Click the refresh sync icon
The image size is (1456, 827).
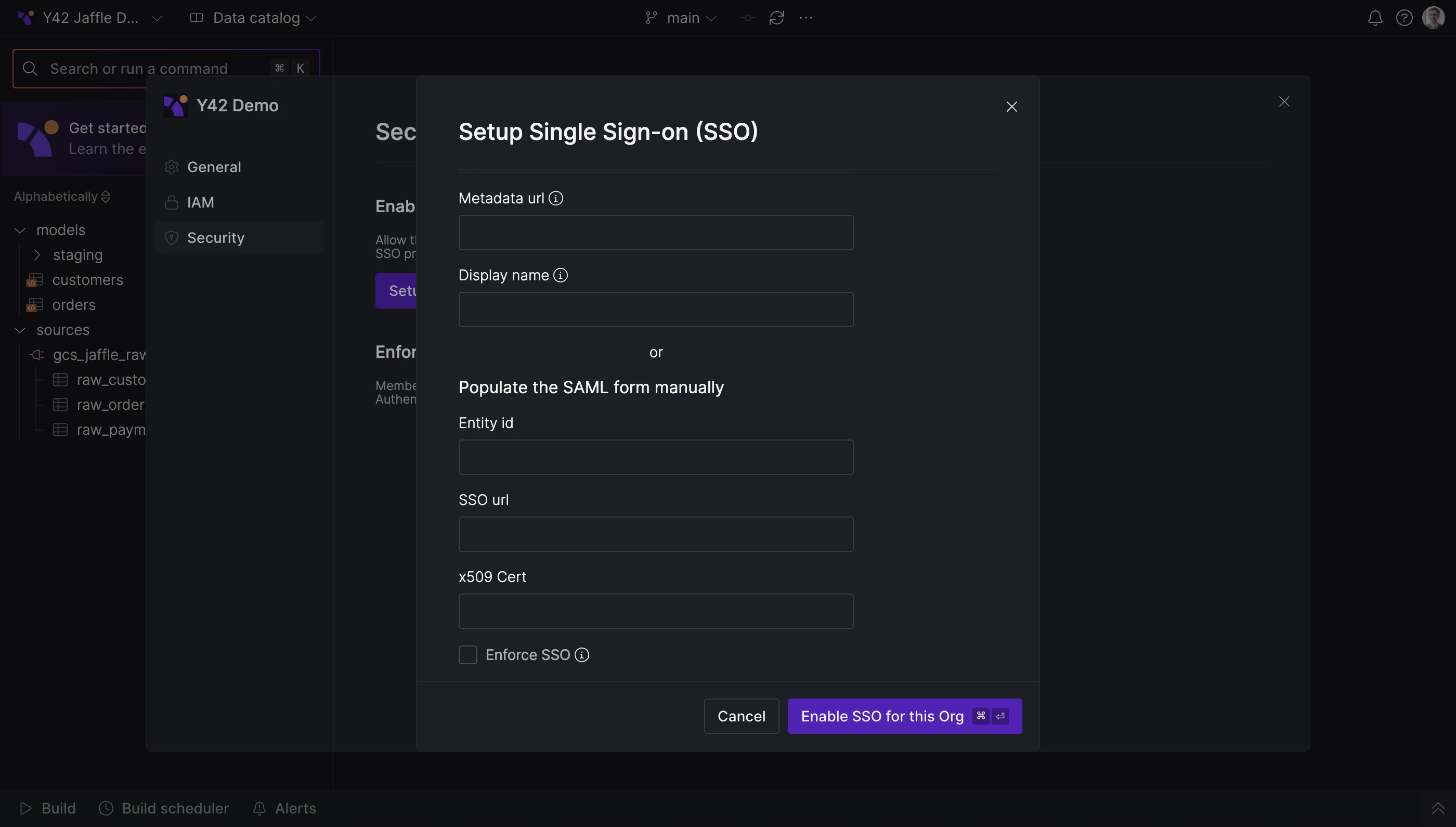(x=776, y=18)
